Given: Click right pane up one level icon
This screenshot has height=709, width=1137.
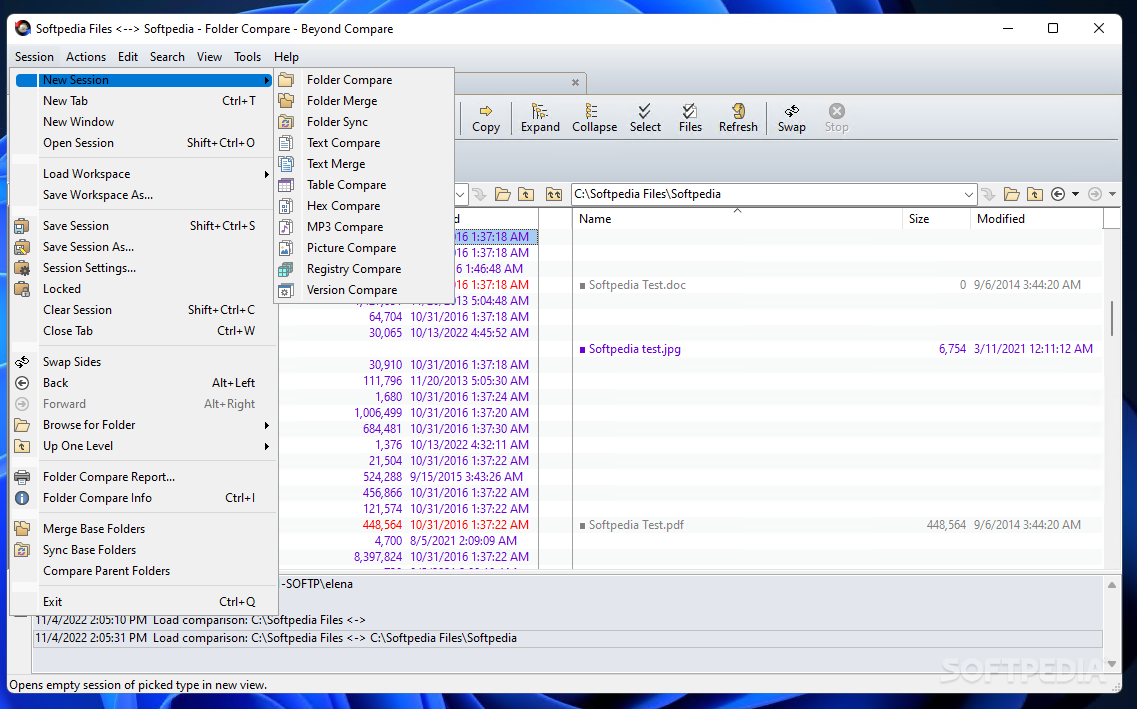Looking at the screenshot, I should (x=1035, y=194).
